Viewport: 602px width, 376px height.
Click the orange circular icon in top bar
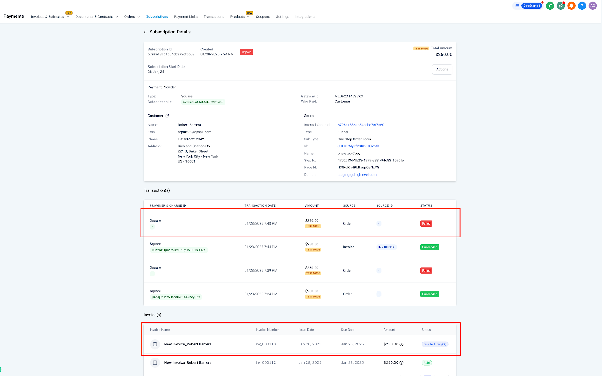click(571, 6)
